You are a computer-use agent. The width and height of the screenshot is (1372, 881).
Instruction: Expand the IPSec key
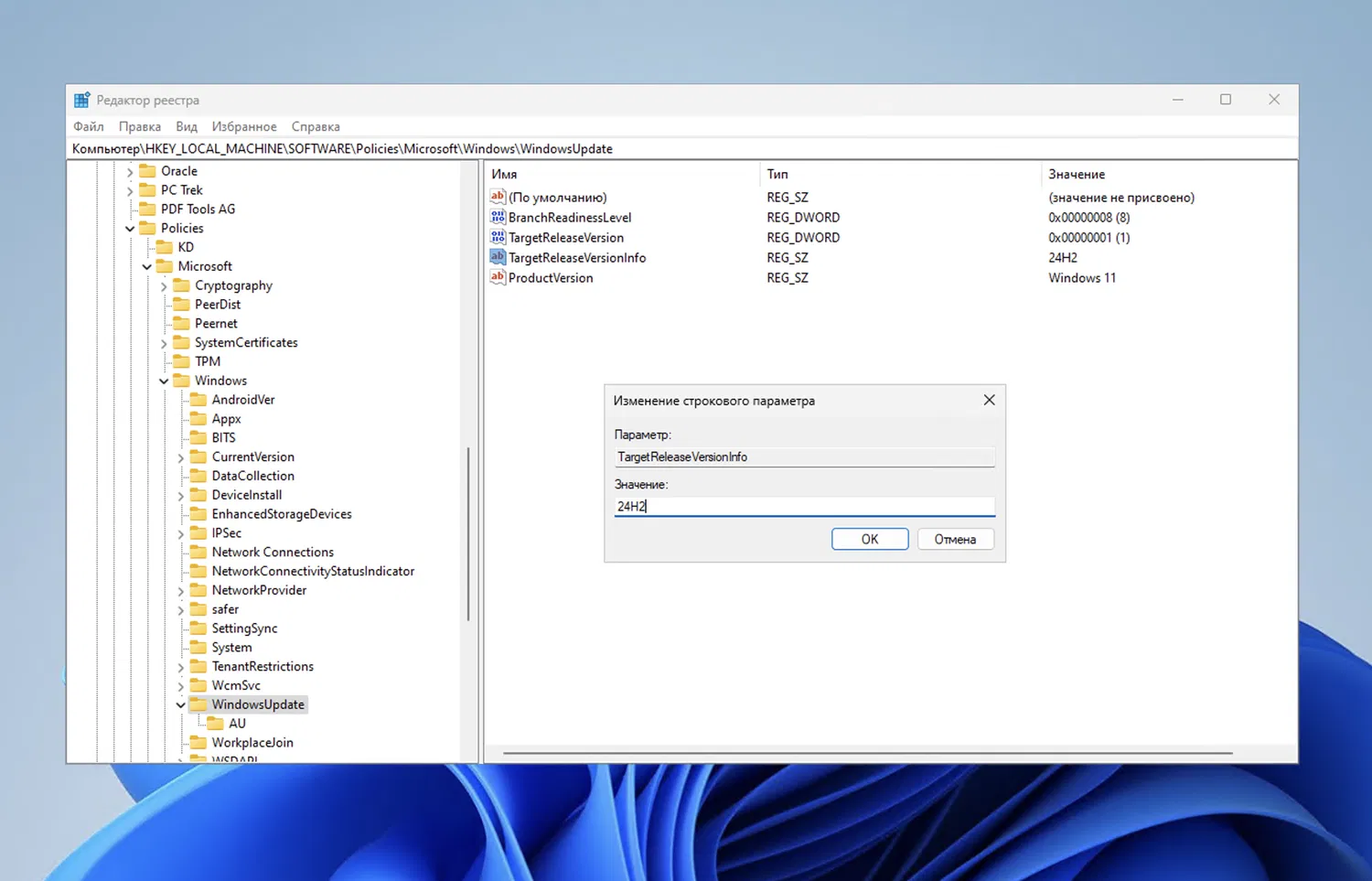point(181,534)
